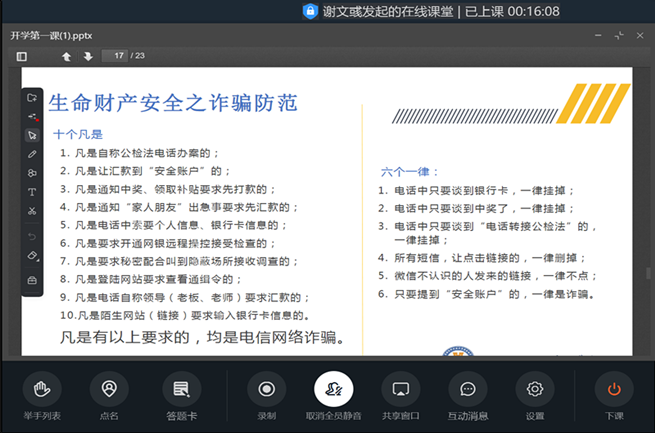
Task: Open the 答题卡 answer card
Action: pos(182,396)
